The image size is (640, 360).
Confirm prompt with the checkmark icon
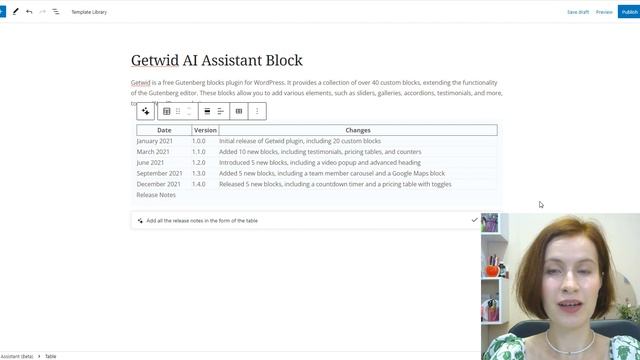474,220
